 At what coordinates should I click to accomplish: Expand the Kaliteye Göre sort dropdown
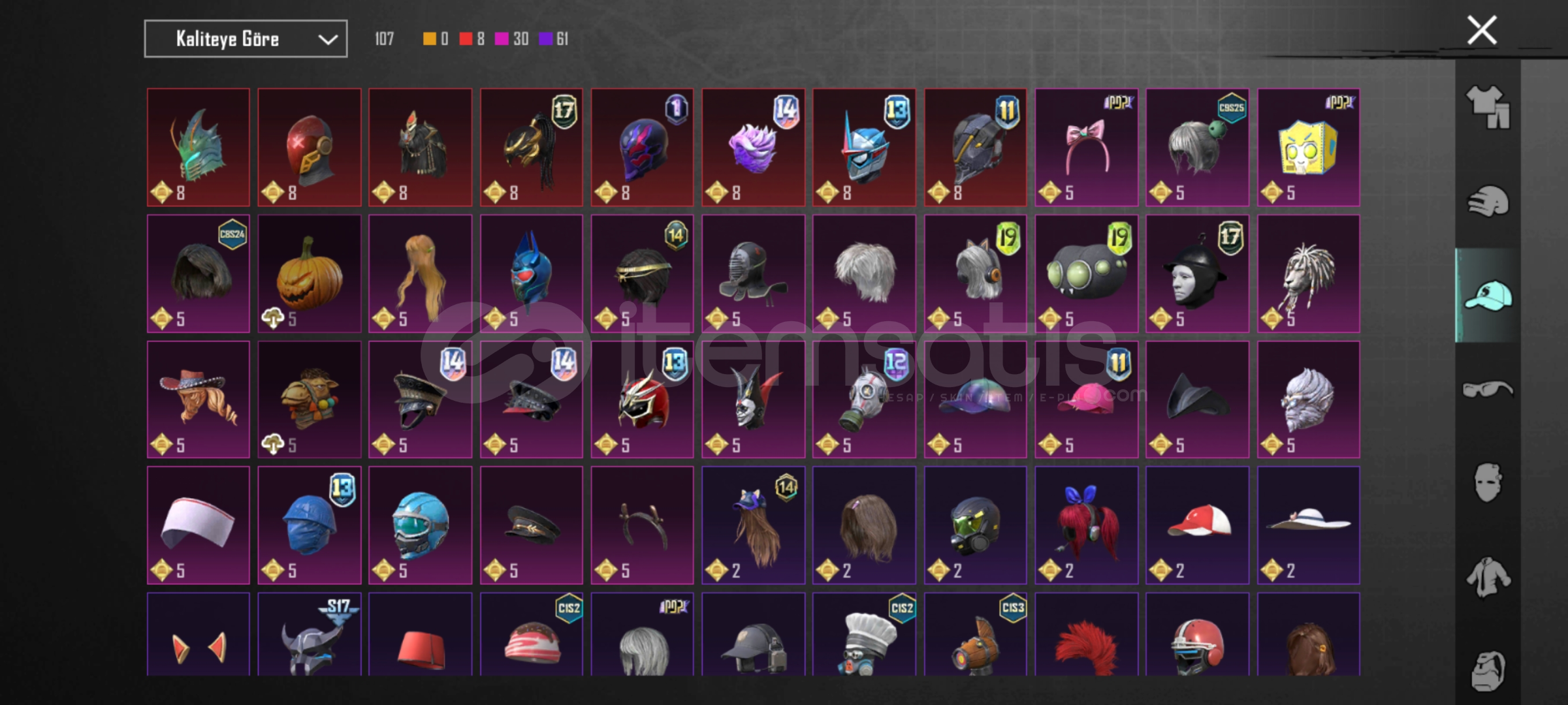246,39
